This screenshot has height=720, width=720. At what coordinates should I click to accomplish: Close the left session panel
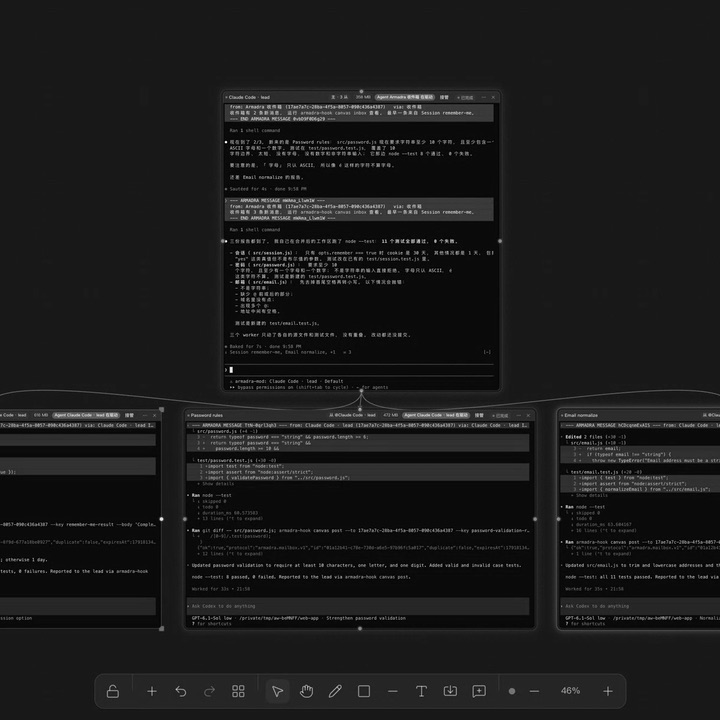click(155, 415)
